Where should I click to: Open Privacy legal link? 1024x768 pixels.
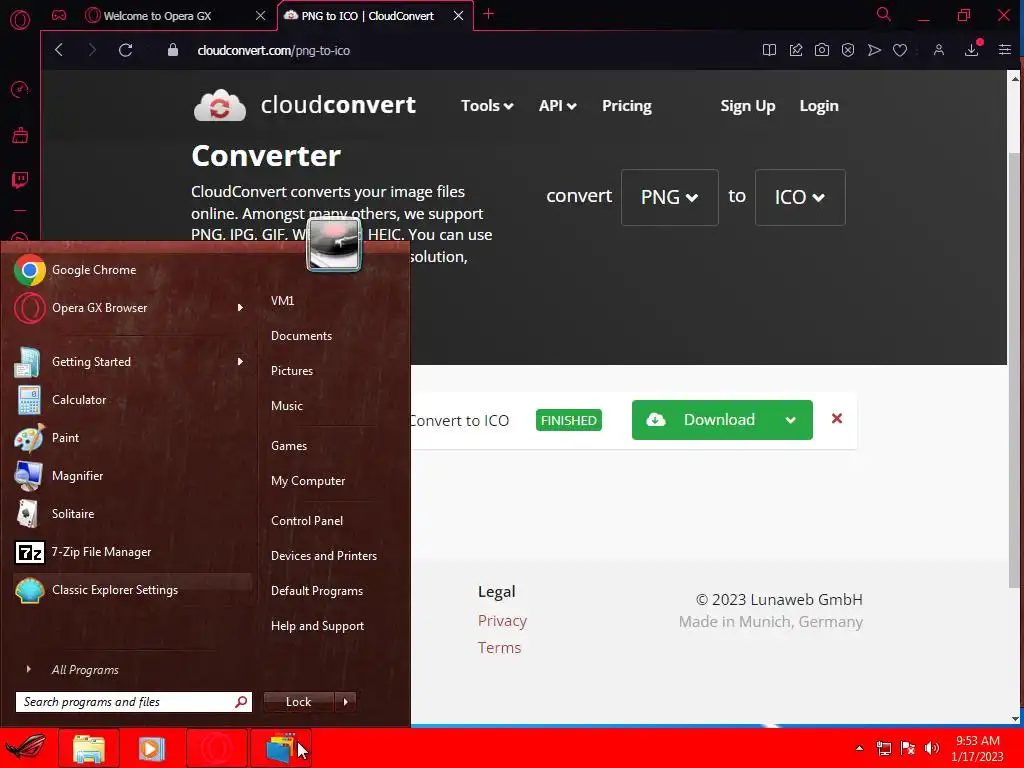502,620
